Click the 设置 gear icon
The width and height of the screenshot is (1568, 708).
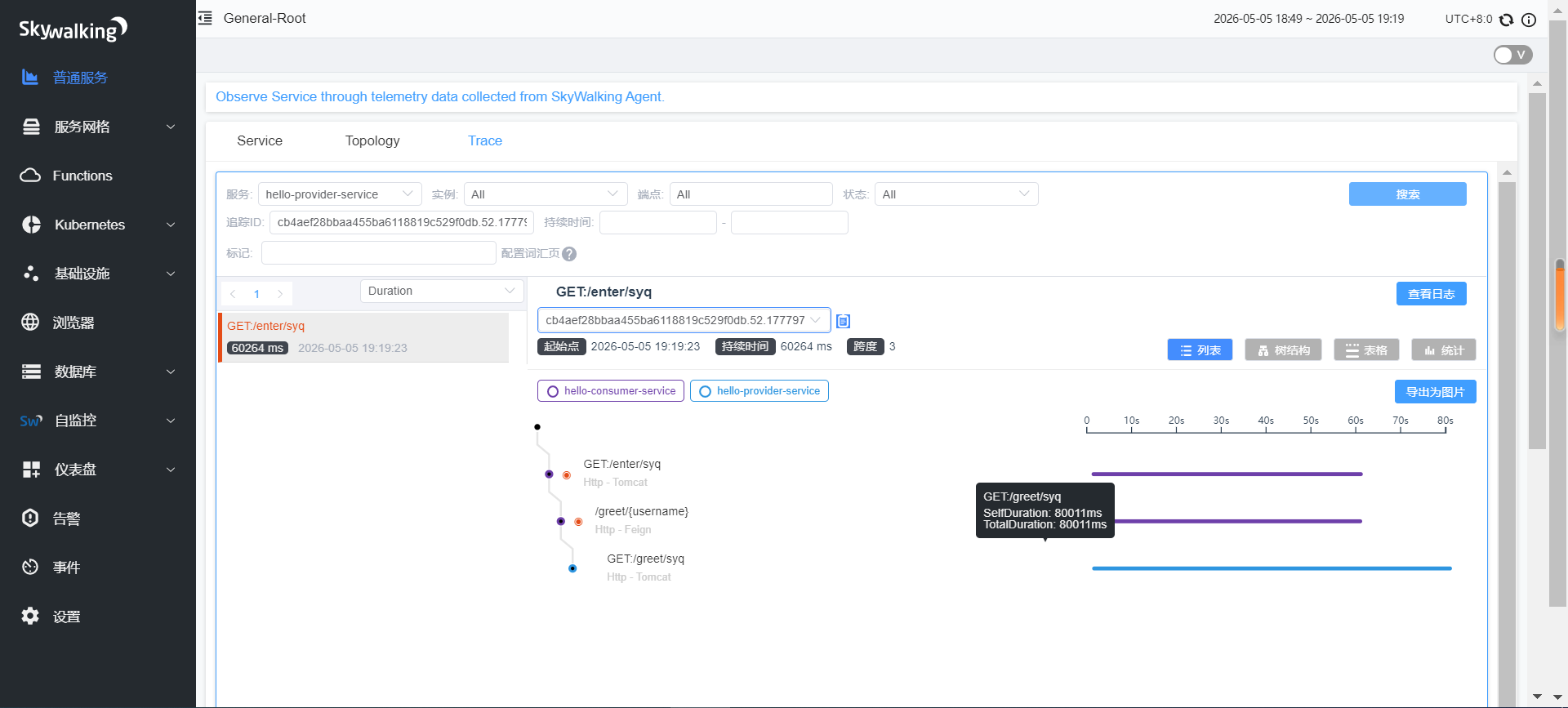30,617
